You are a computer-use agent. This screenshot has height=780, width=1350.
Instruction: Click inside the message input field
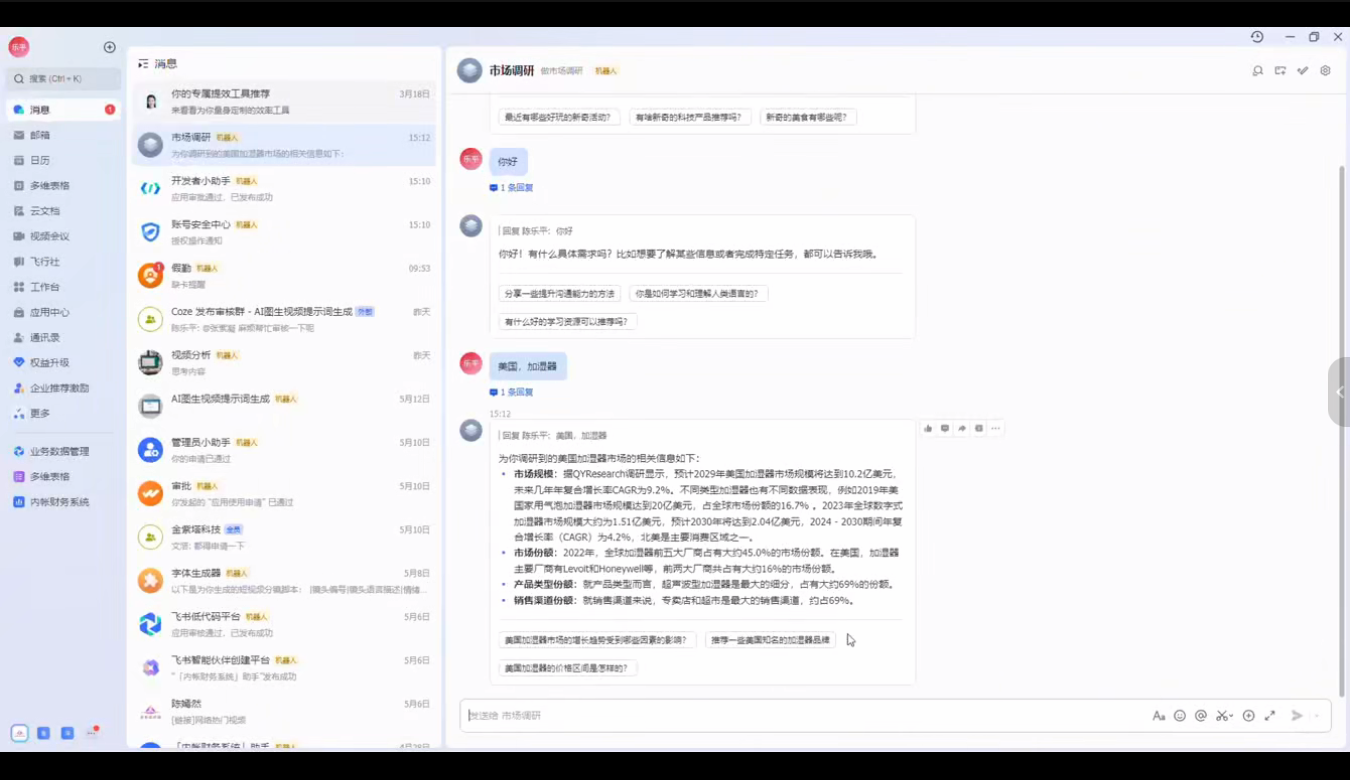[700, 716]
